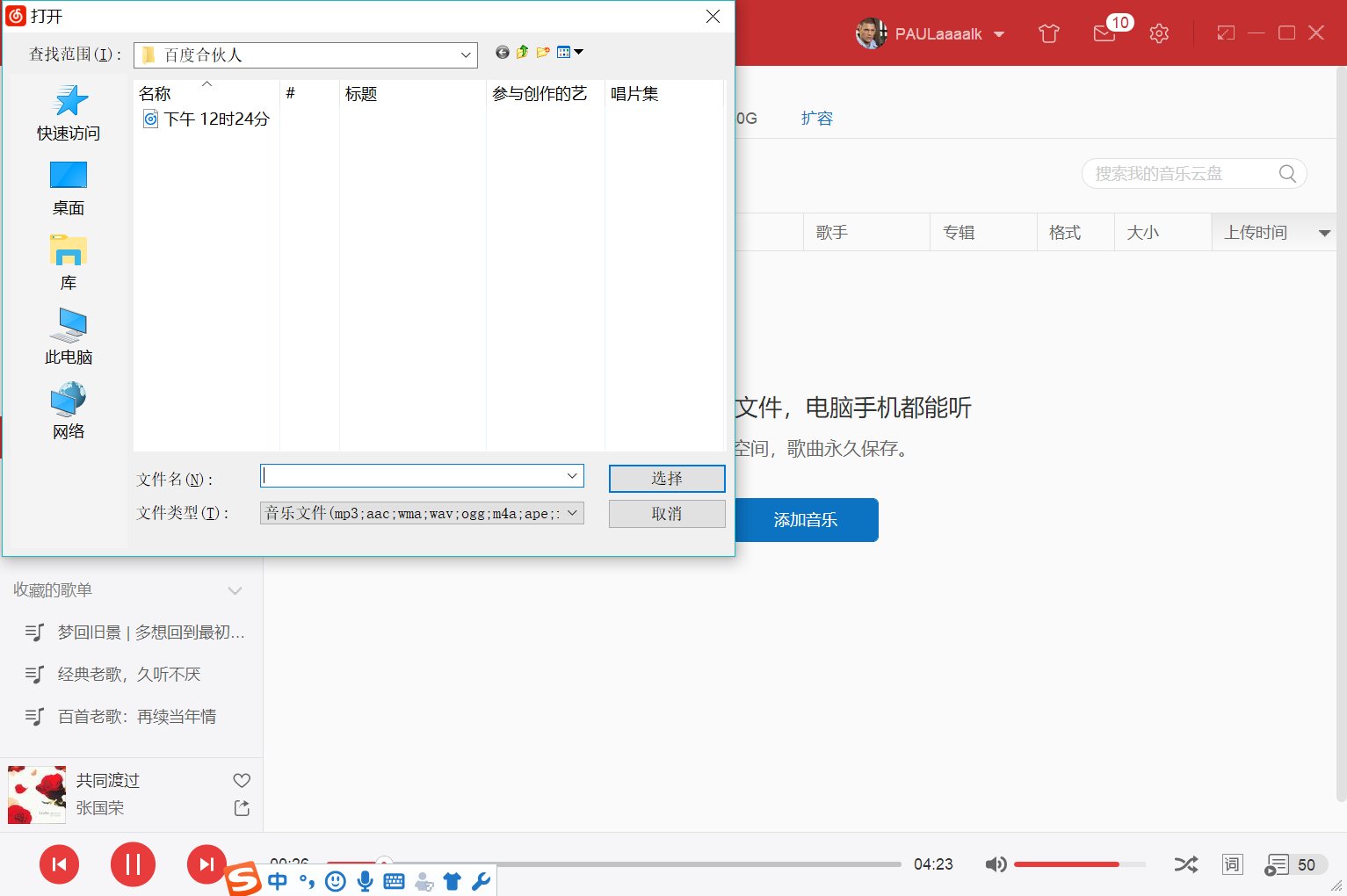Collapse the 收藏的歌单 section
Viewport: 1347px width, 896px height.
tap(235, 590)
